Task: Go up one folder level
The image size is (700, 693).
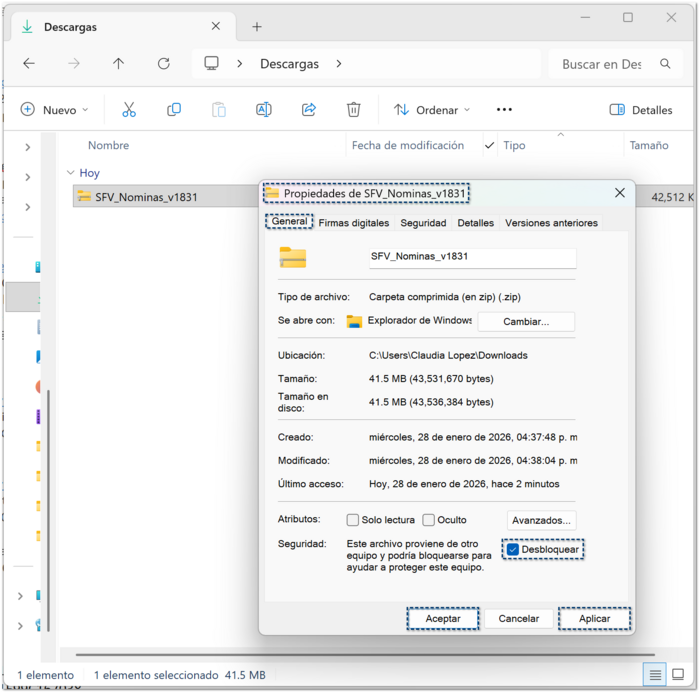Action: click(x=119, y=64)
